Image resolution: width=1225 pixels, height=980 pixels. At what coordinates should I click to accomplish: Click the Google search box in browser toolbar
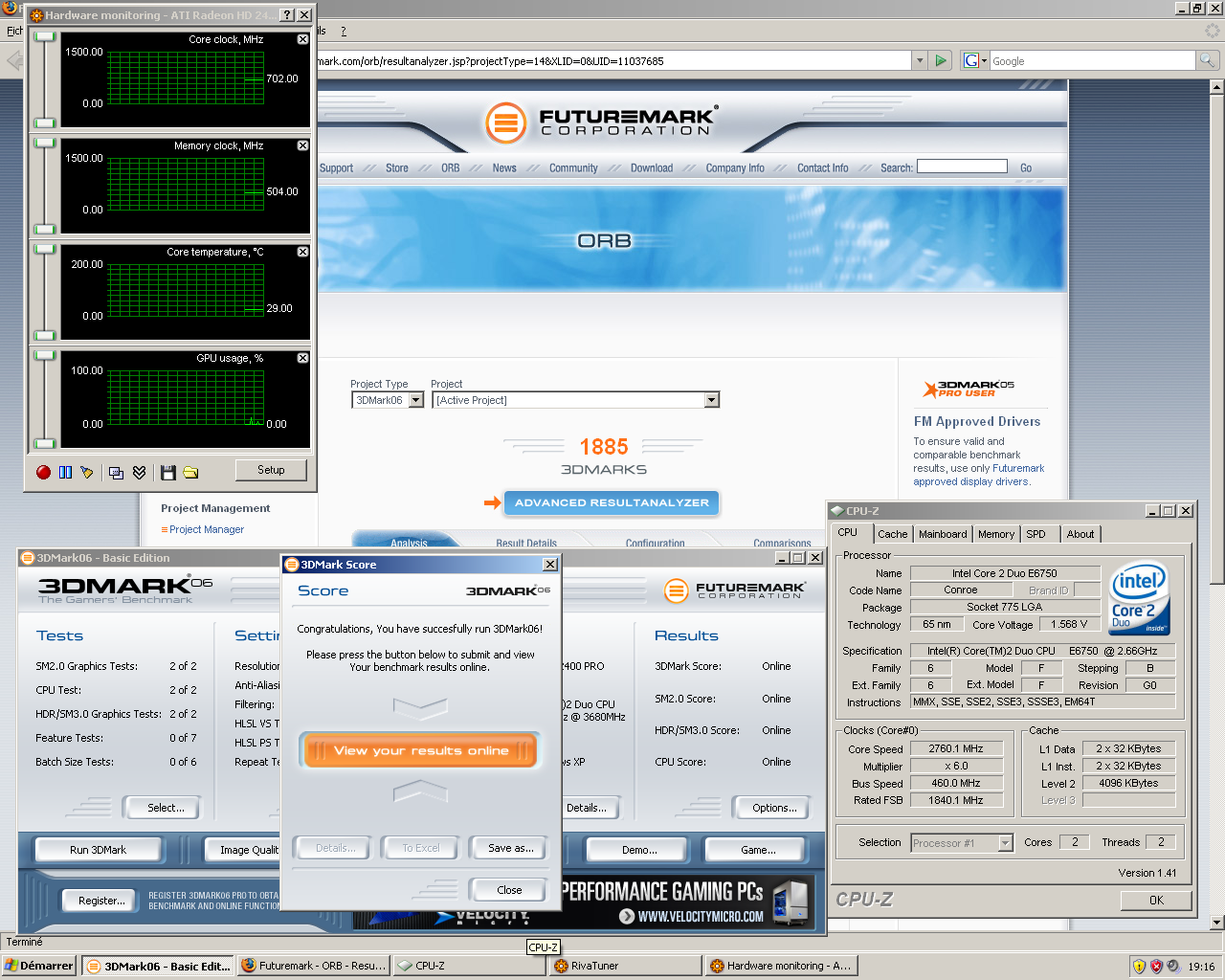click(x=1092, y=60)
